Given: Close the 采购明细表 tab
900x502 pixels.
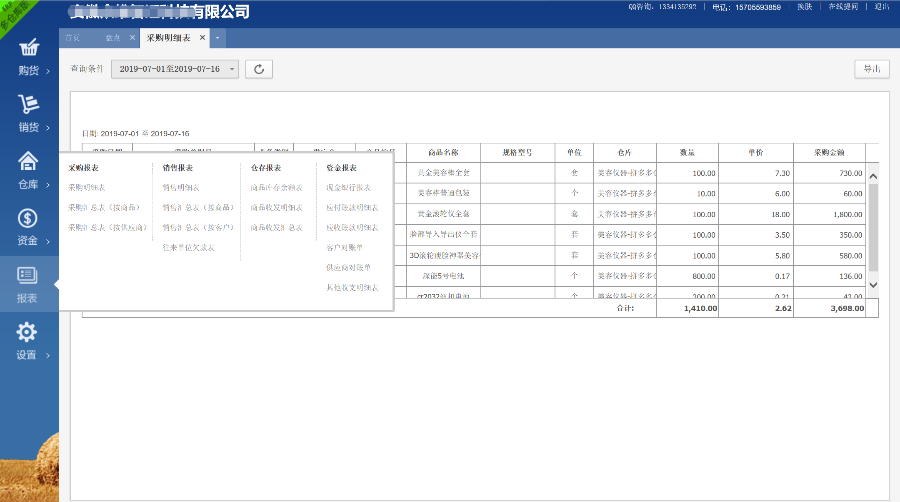Looking at the screenshot, I should [x=203, y=38].
